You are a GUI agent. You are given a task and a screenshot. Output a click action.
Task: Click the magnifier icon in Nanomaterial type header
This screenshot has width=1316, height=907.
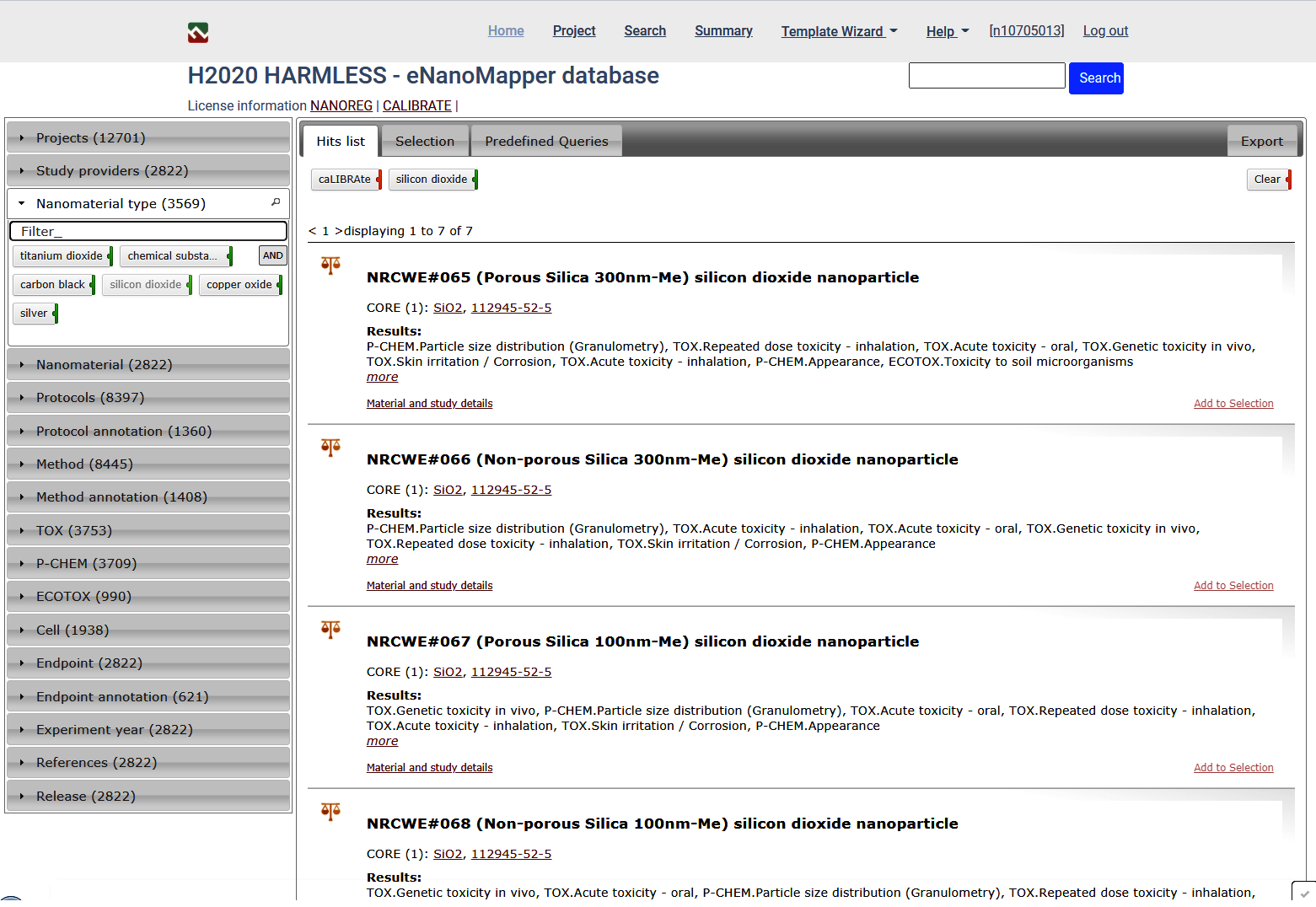click(276, 202)
